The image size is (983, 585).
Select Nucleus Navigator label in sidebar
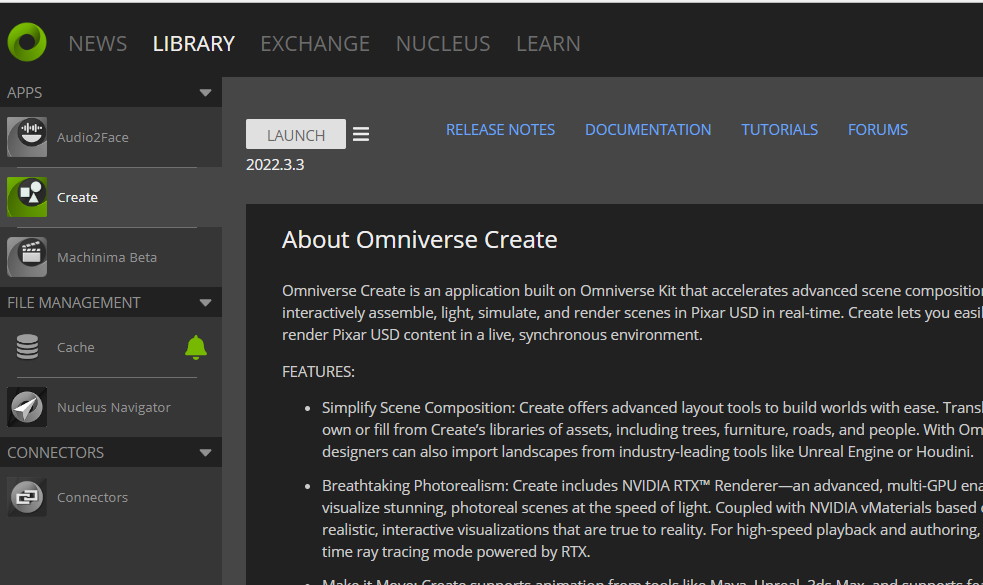click(113, 408)
